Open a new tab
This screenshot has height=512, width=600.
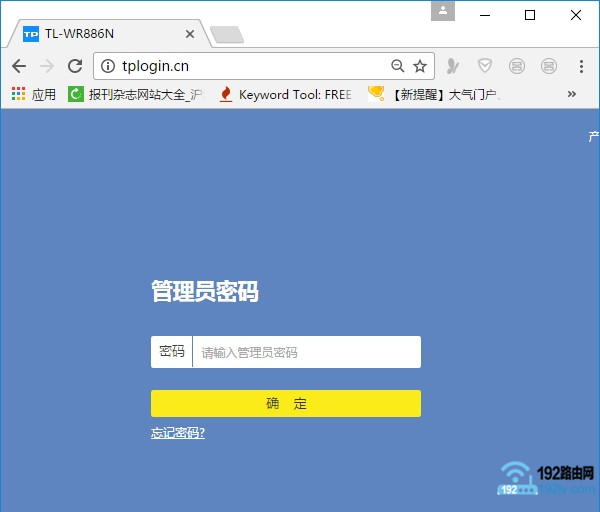click(x=227, y=35)
